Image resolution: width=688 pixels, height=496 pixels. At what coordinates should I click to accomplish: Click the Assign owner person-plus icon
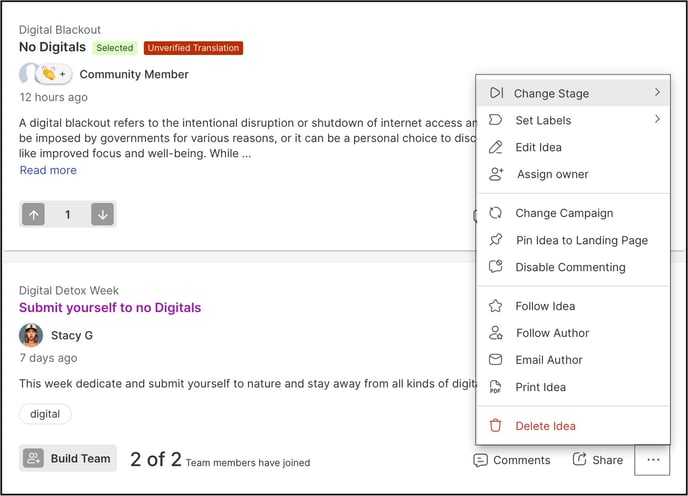(x=496, y=174)
